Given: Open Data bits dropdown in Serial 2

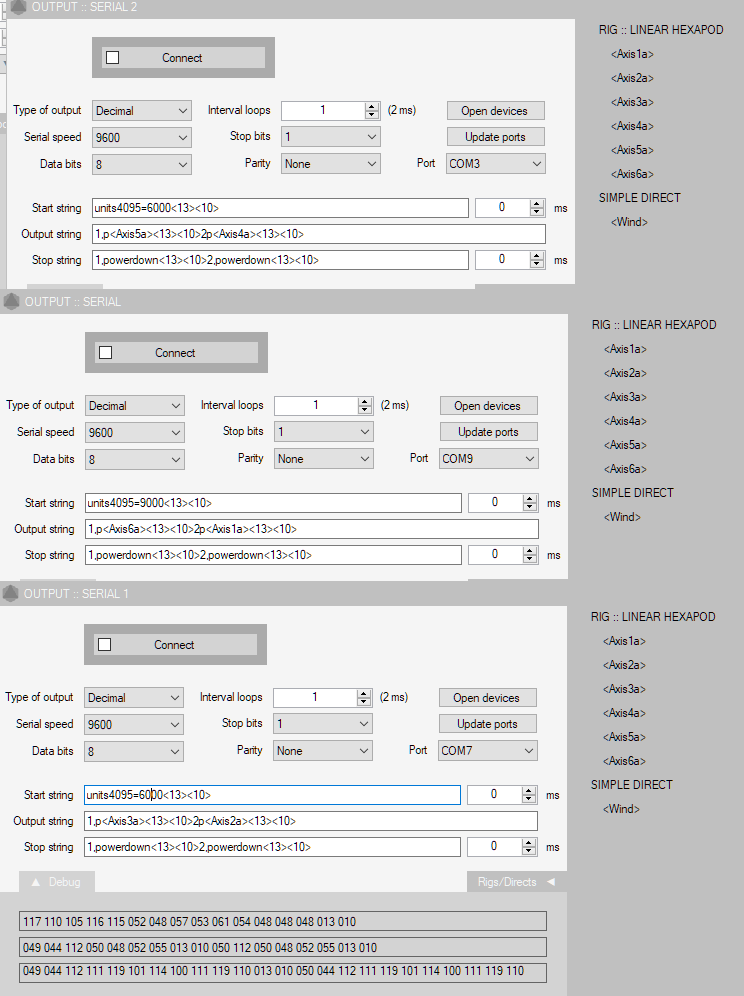Looking at the screenshot, I should click(142, 165).
